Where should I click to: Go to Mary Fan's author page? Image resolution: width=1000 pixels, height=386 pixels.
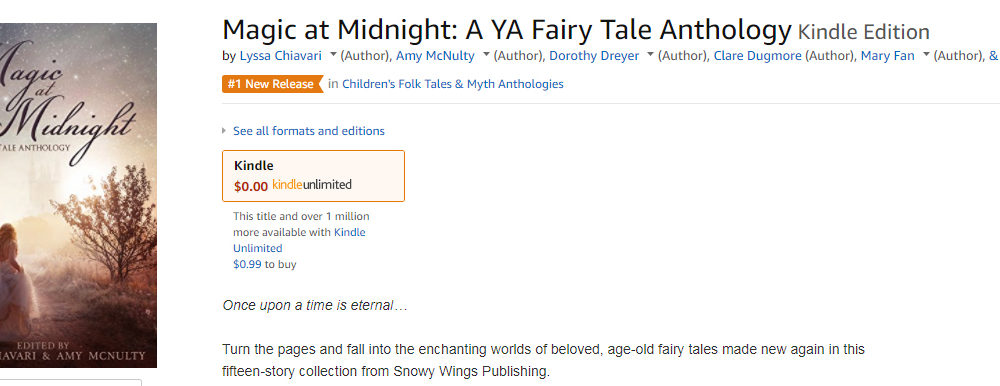[x=888, y=56]
